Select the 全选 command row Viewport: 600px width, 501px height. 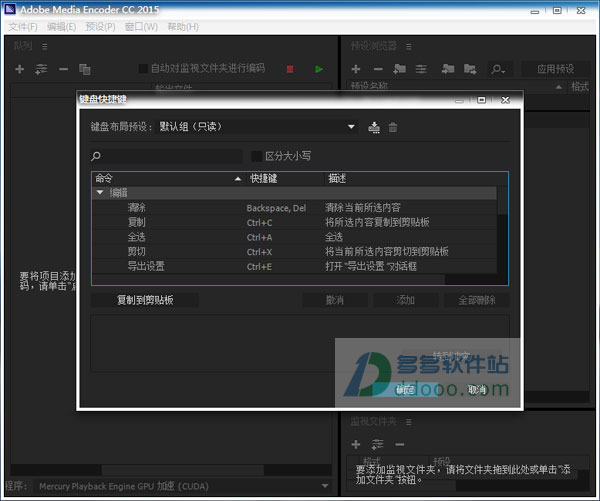pyautogui.click(x=294, y=237)
